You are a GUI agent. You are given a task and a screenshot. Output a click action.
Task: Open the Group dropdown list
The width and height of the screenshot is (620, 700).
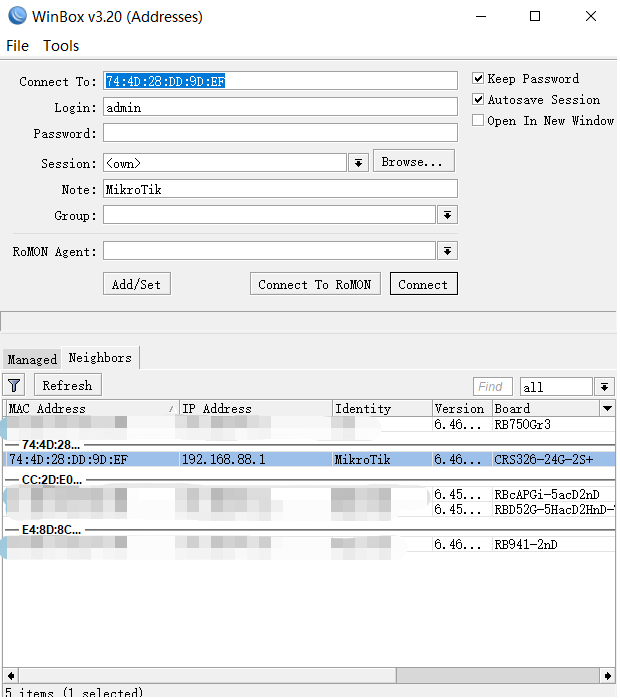coord(447,215)
